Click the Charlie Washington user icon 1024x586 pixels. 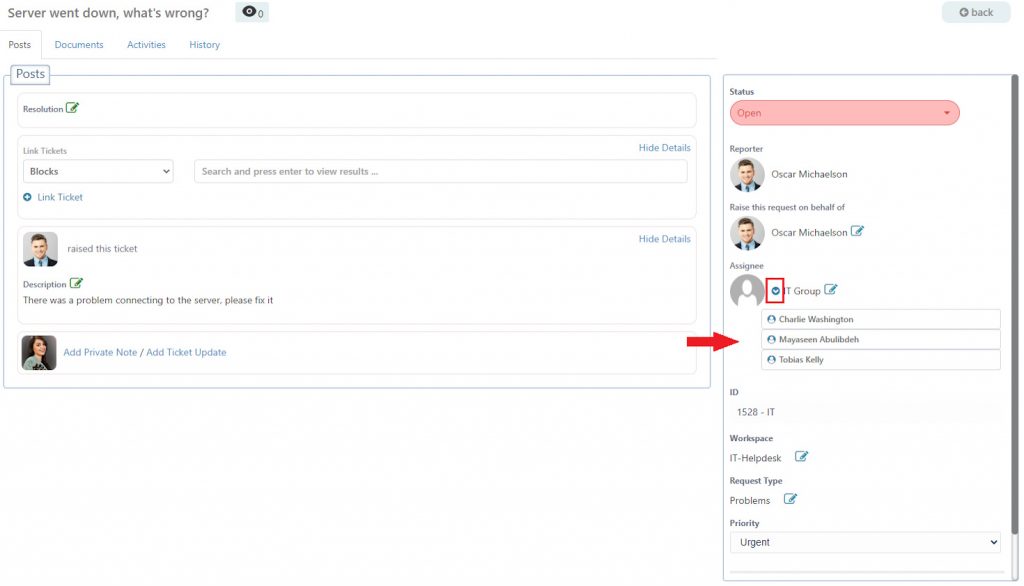(771, 319)
